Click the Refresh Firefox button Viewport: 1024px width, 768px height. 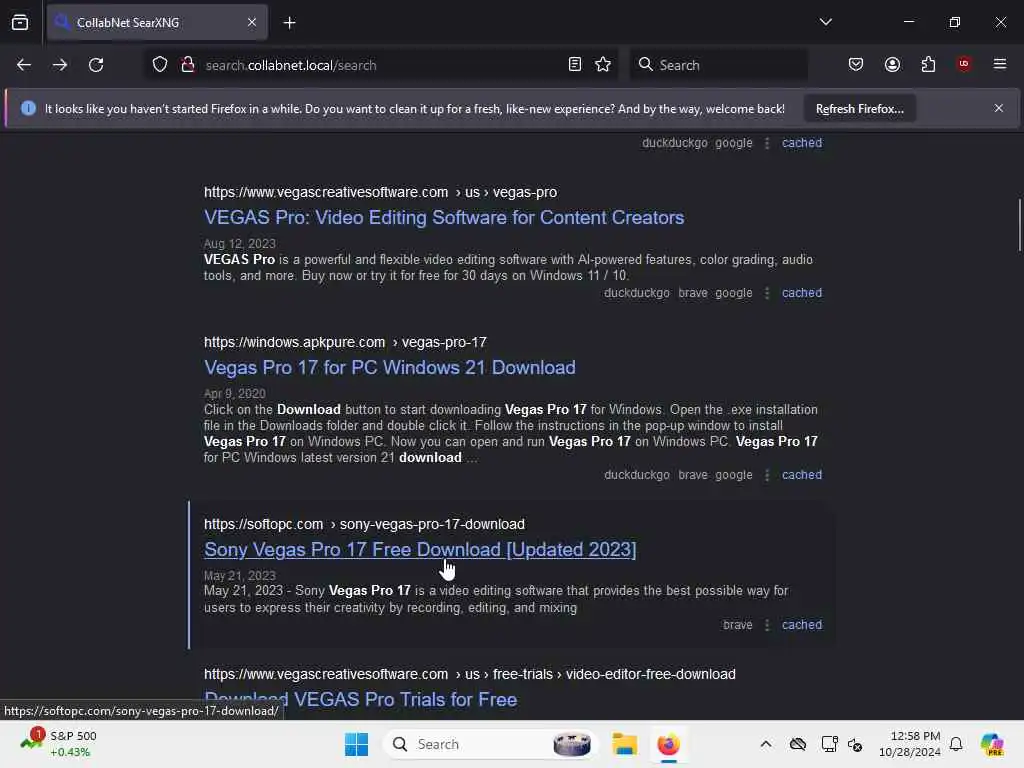click(859, 109)
